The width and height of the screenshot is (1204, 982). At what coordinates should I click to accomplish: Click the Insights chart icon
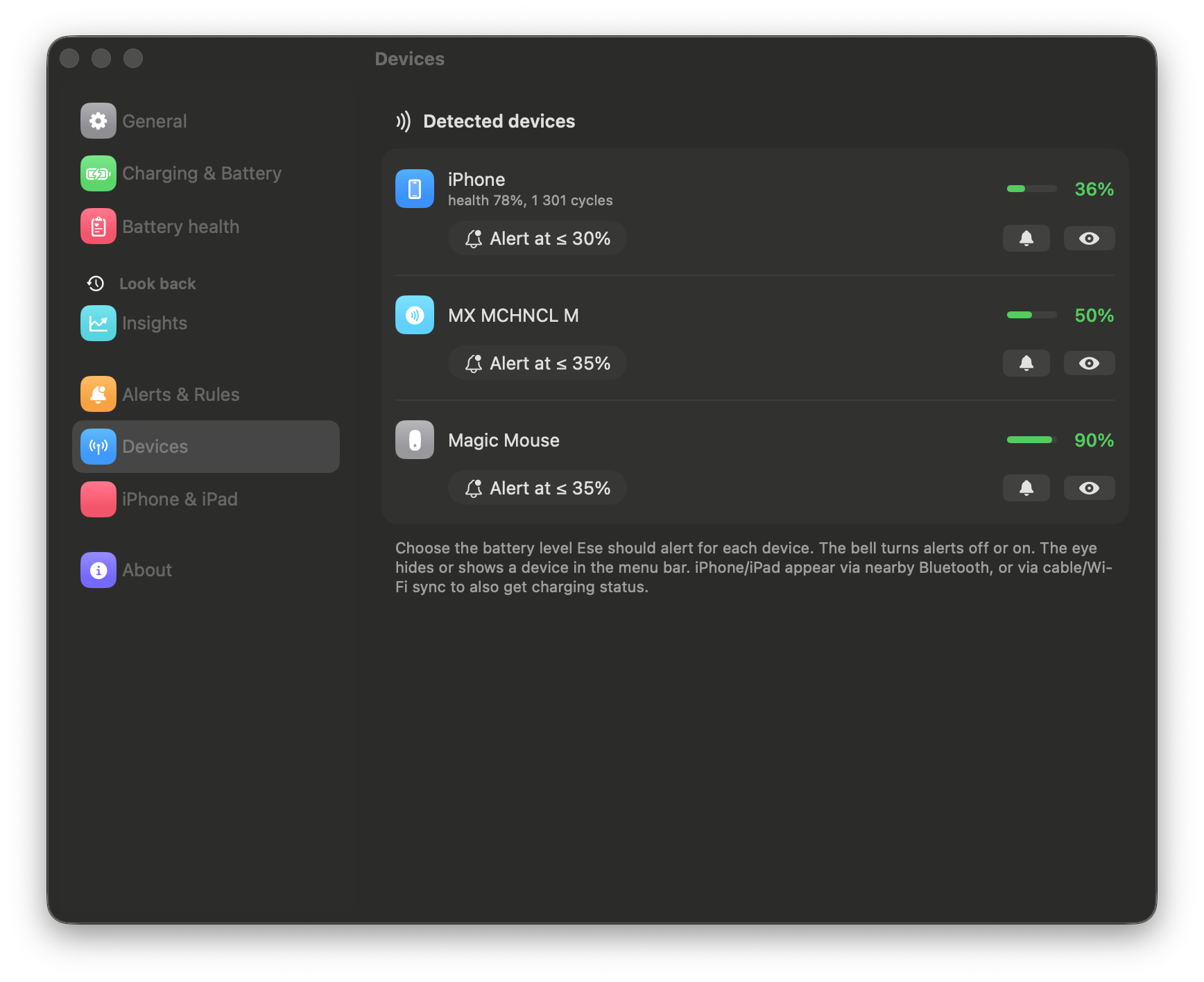pyautogui.click(x=98, y=323)
